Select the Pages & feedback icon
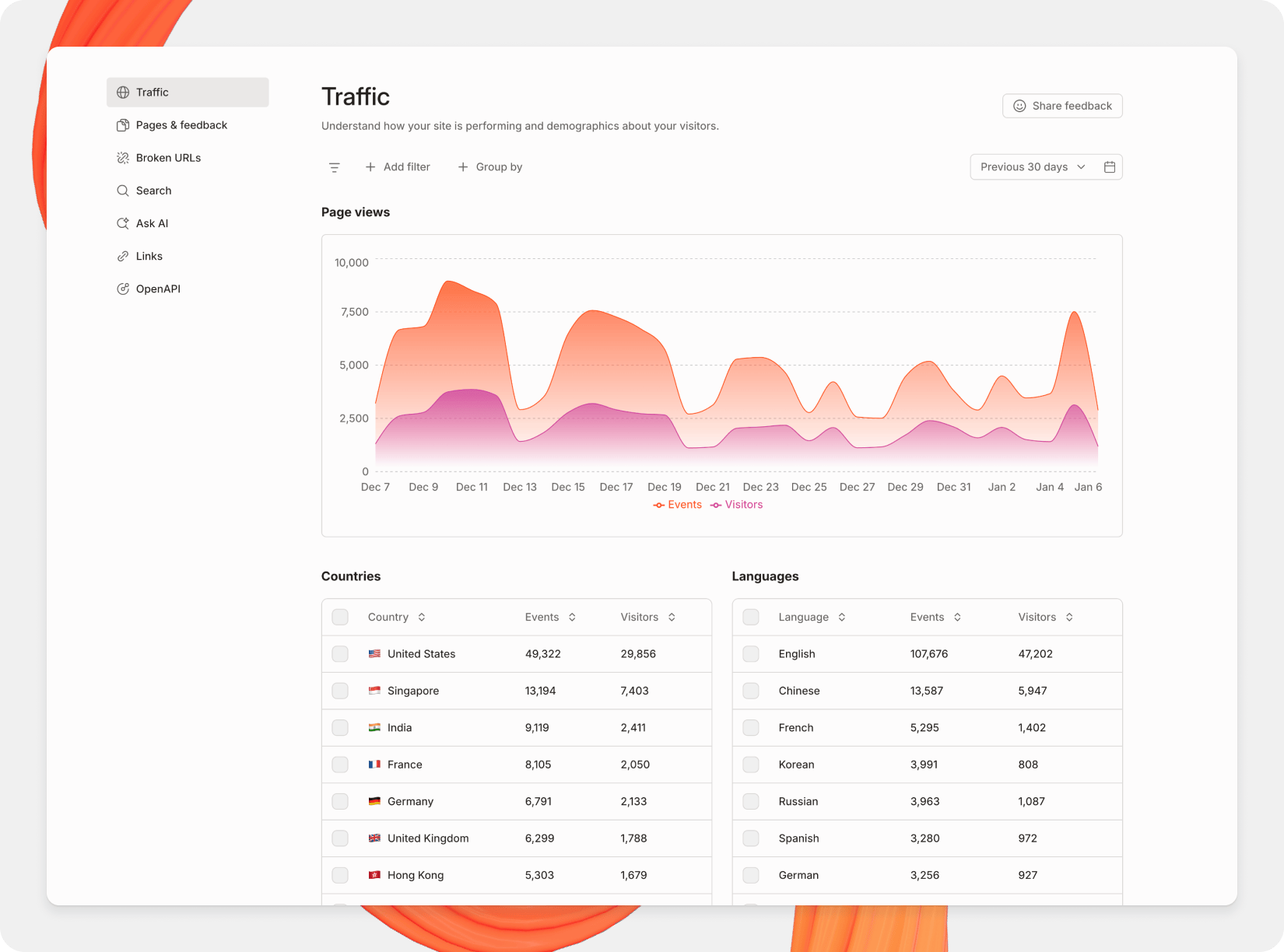 point(123,124)
